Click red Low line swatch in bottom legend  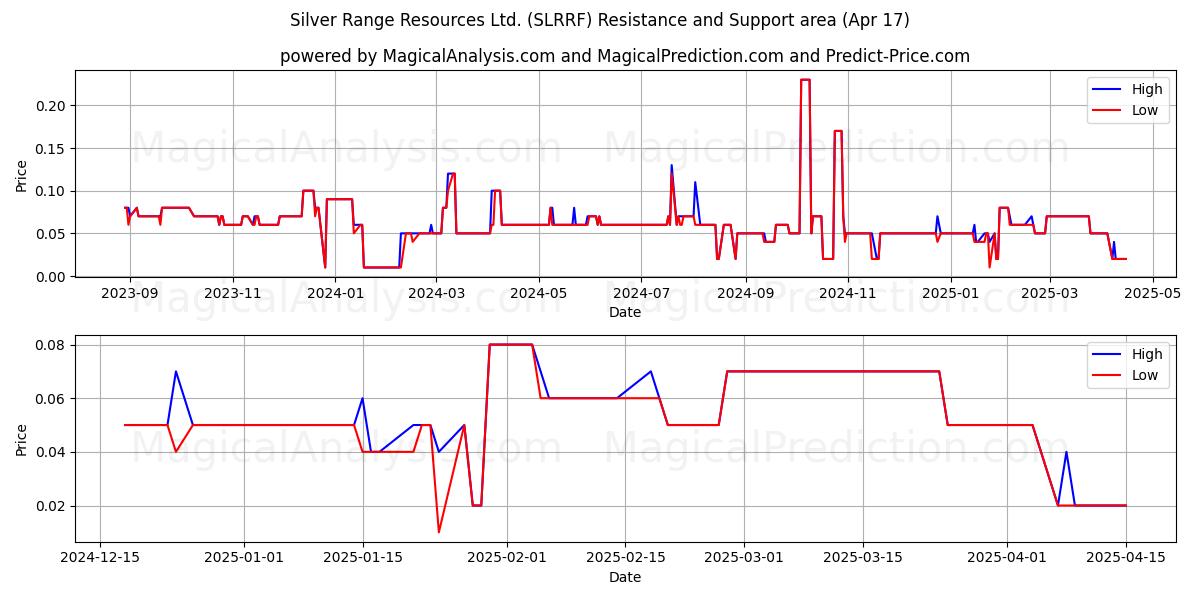coord(1108,376)
